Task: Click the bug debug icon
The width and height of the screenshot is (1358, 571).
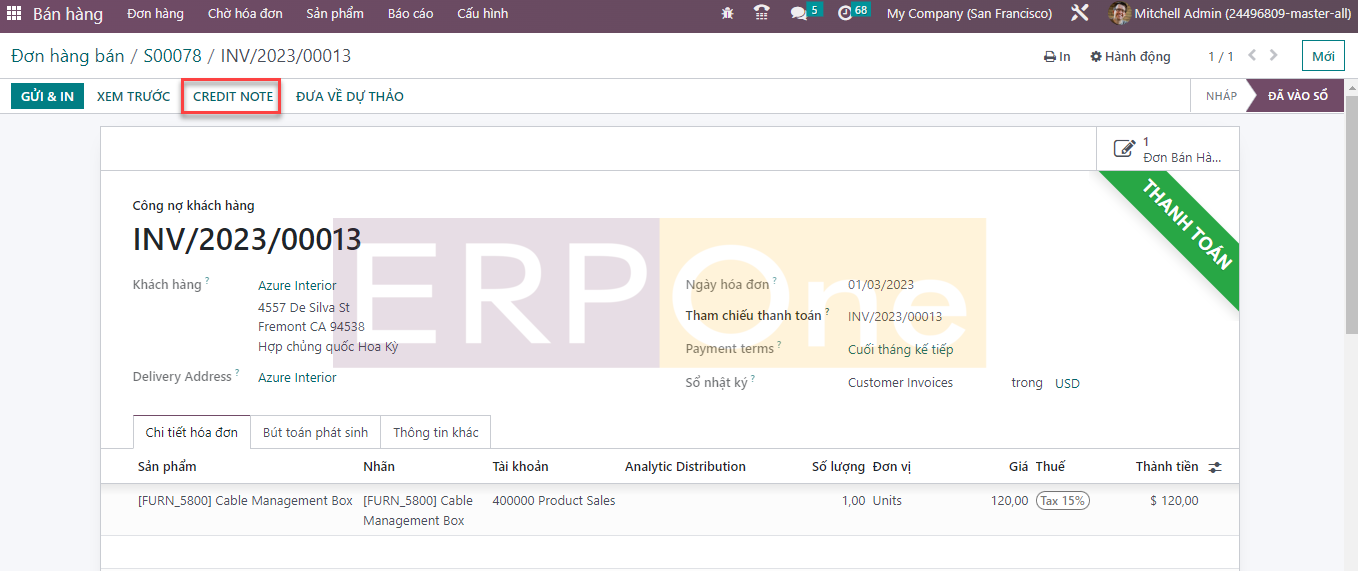Action: (x=727, y=14)
